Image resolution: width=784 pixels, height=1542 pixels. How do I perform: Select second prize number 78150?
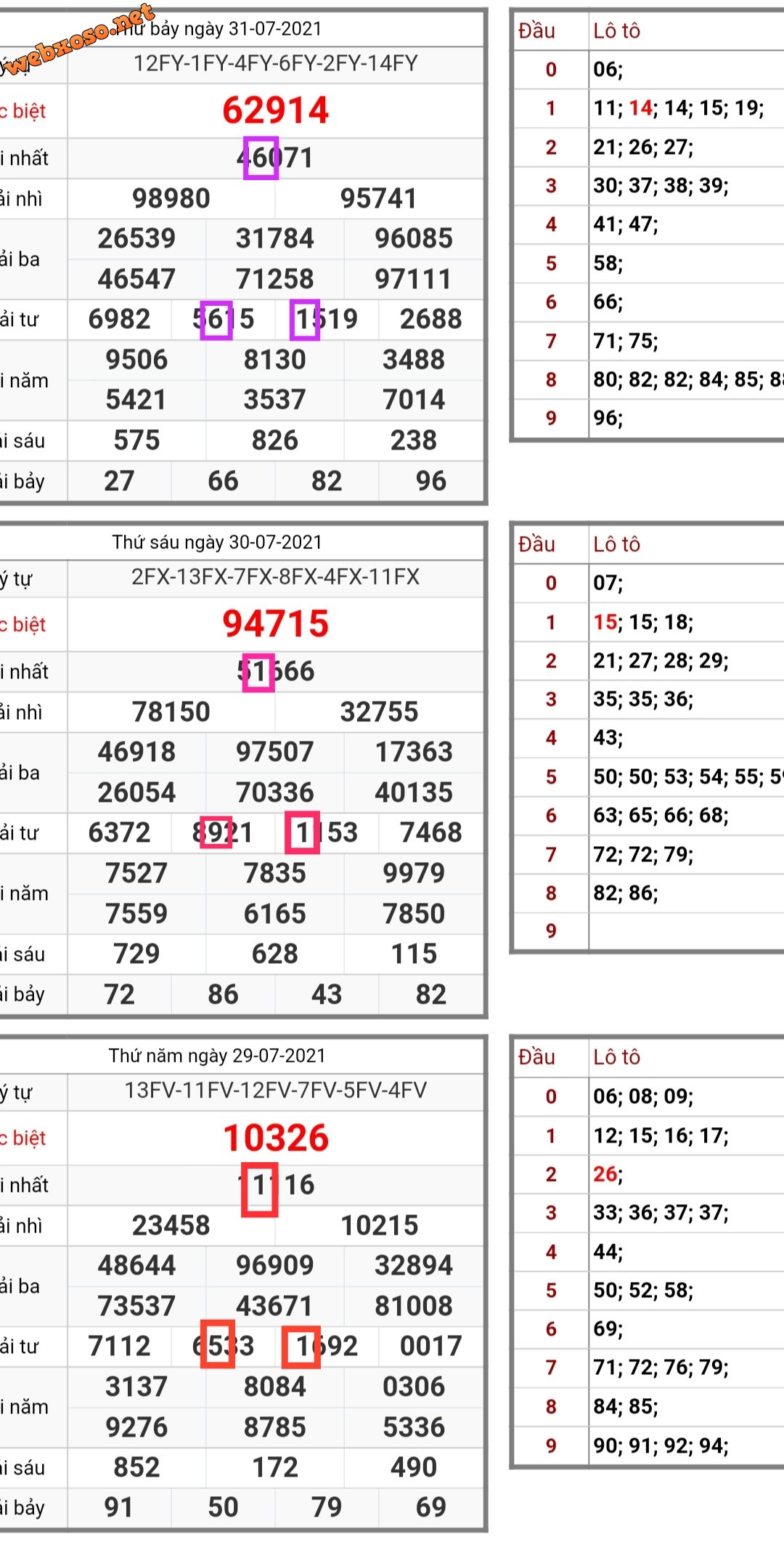[x=171, y=712]
